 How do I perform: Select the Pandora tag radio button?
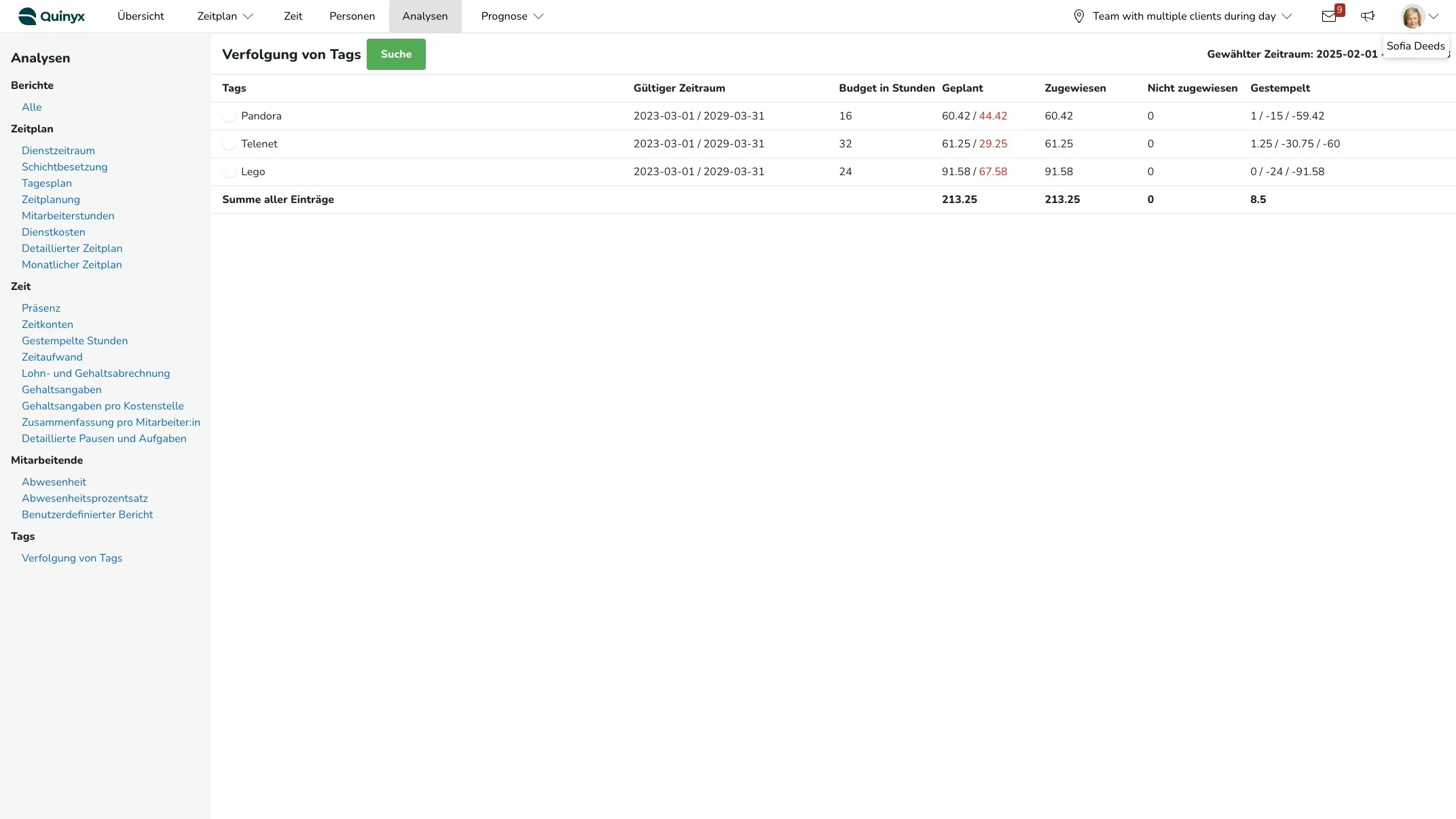pos(229,116)
